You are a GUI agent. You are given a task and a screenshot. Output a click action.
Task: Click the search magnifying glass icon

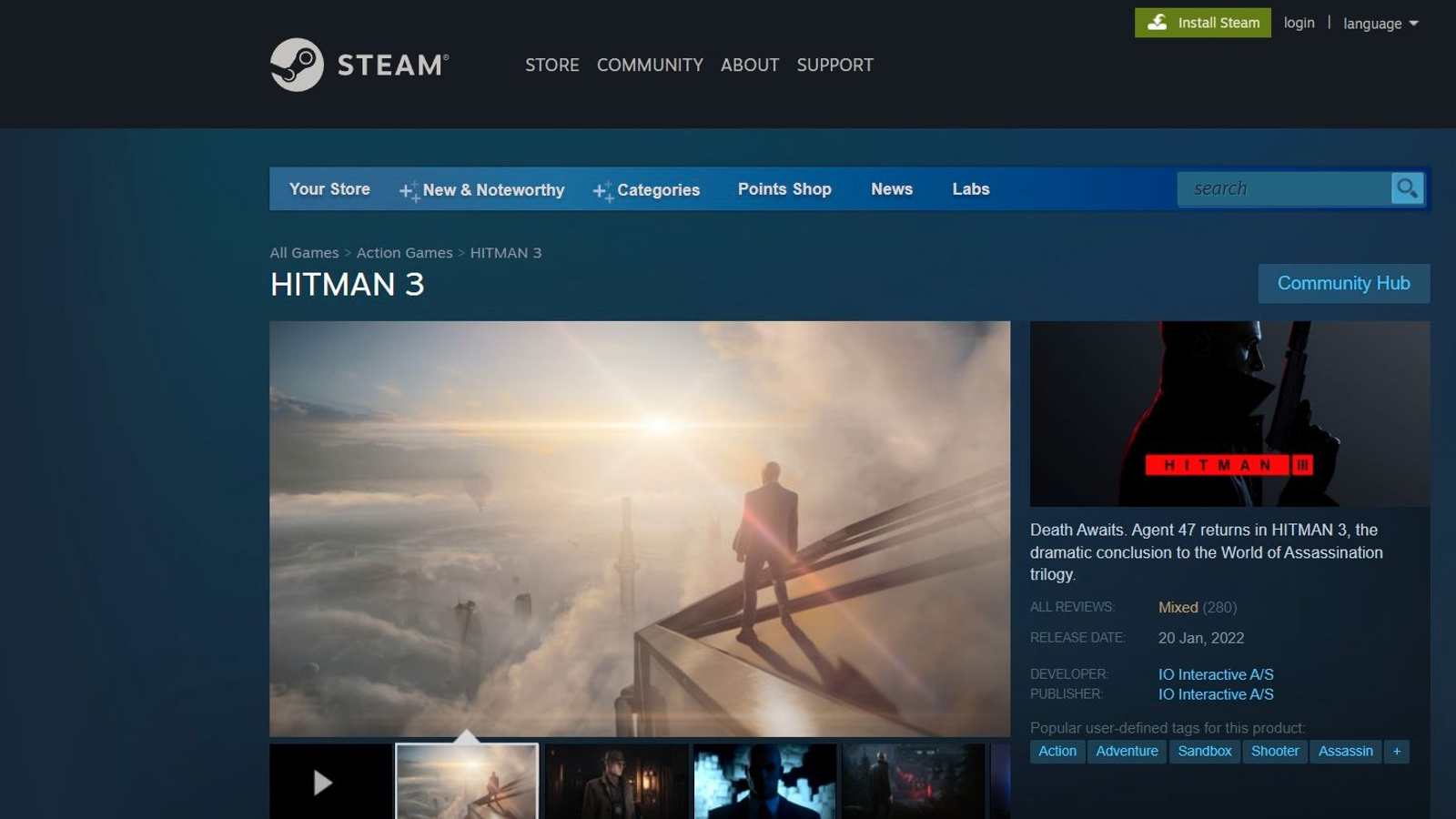click(x=1407, y=188)
